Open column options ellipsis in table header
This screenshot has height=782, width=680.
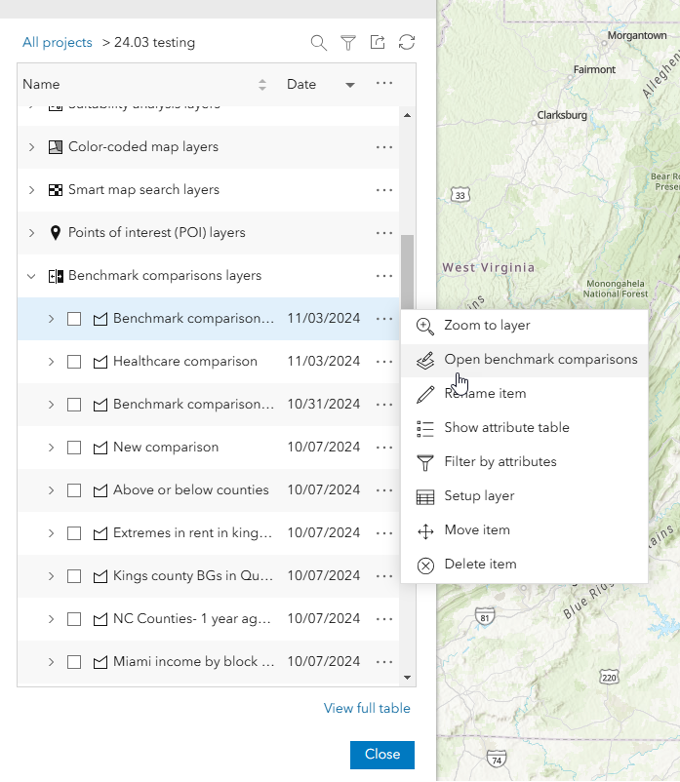click(384, 84)
